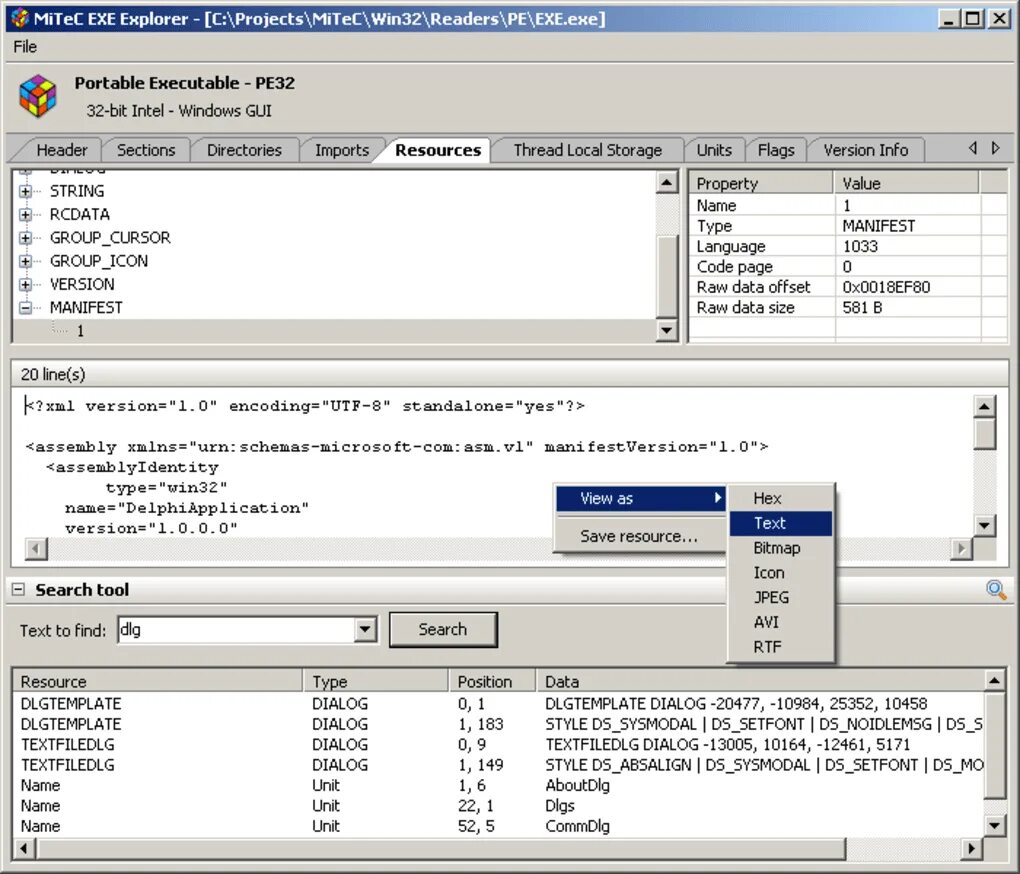Viewport: 1020px width, 874px height.
Task: Select the STRING tree label
Action: [x=77, y=191]
